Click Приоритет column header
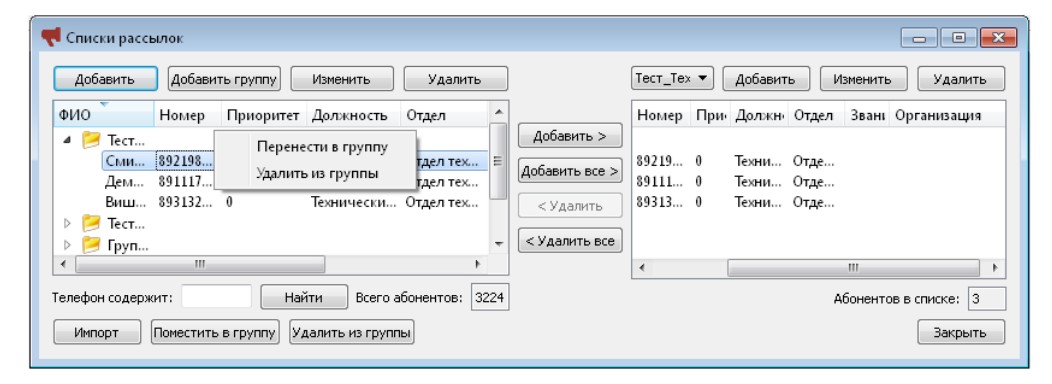Image resolution: width=1052 pixels, height=384 pixels. pos(264,115)
